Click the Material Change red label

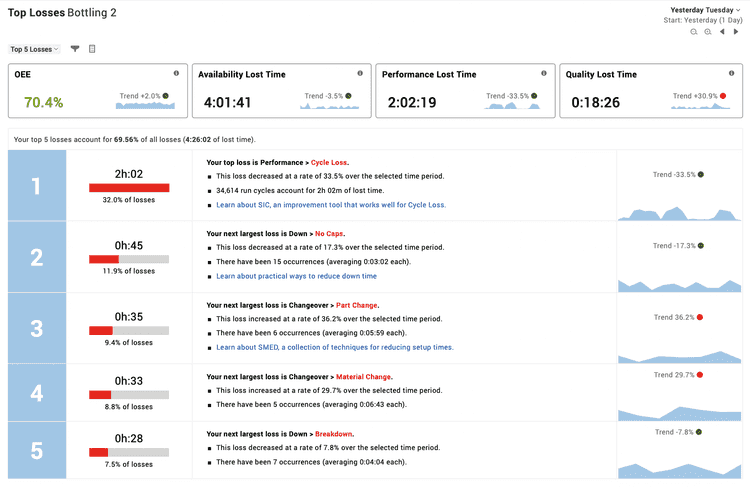click(364, 376)
